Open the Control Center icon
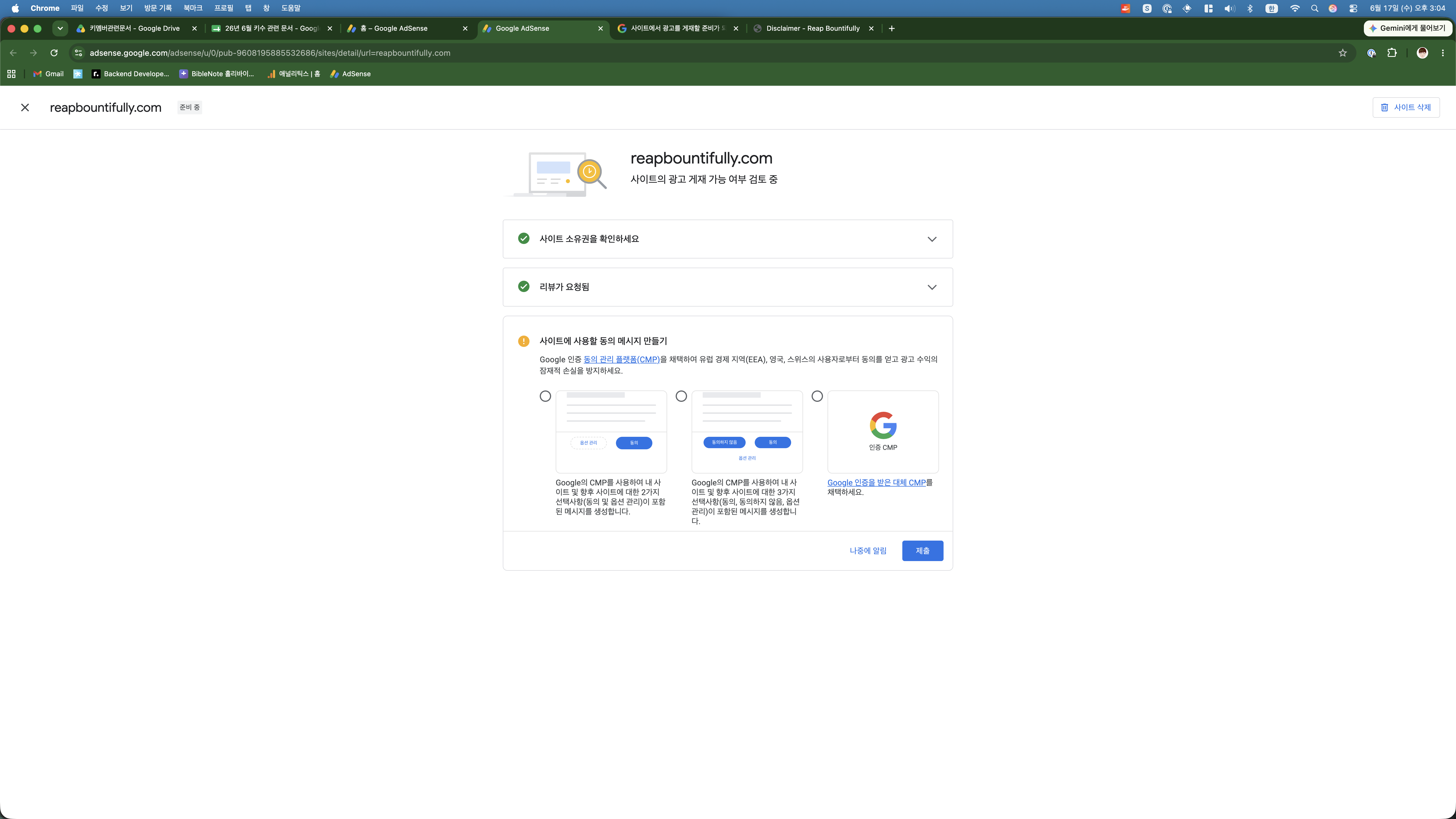This screenshot has width=1456, height=819. [x=1353, y=8]
